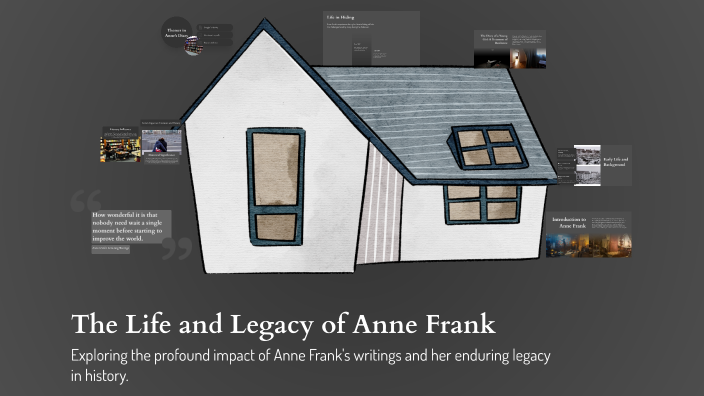
Task: Click the title 'The Life and Legacy of Anne Frank'
Action: tap(283, 324)
